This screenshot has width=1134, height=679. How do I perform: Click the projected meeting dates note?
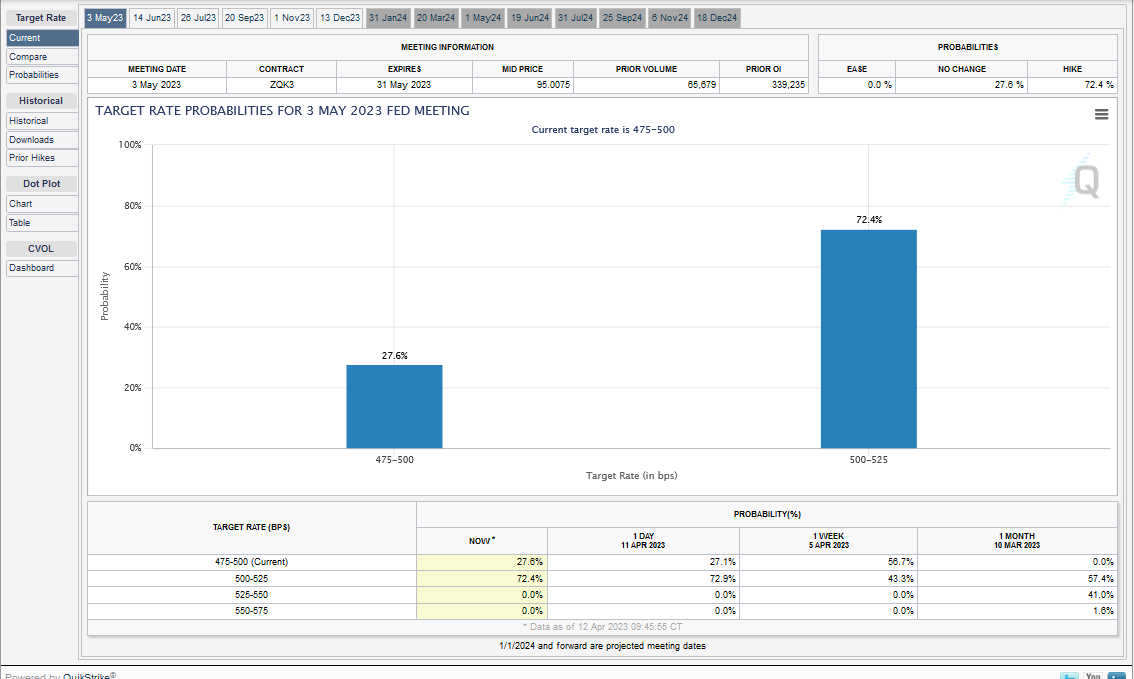pos(602,646)
